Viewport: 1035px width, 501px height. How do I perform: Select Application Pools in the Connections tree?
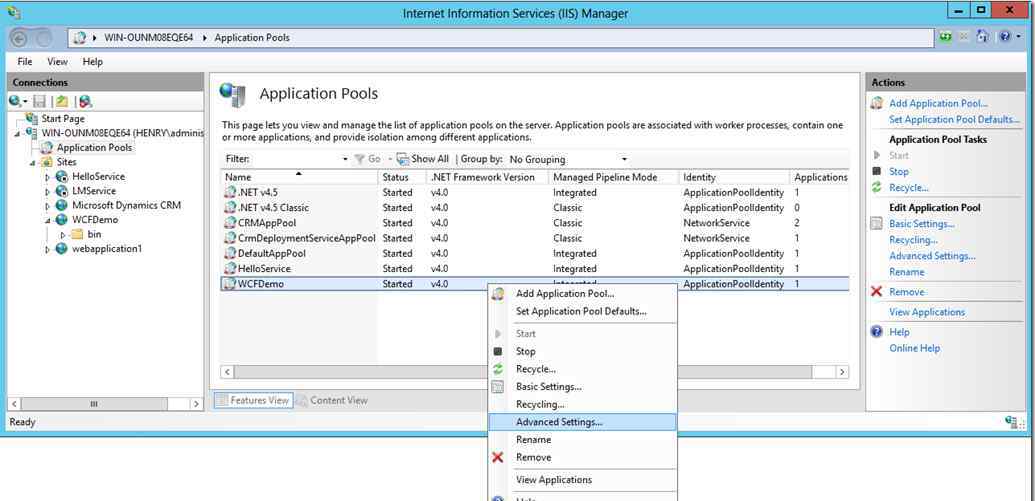[x=94, y=147]
